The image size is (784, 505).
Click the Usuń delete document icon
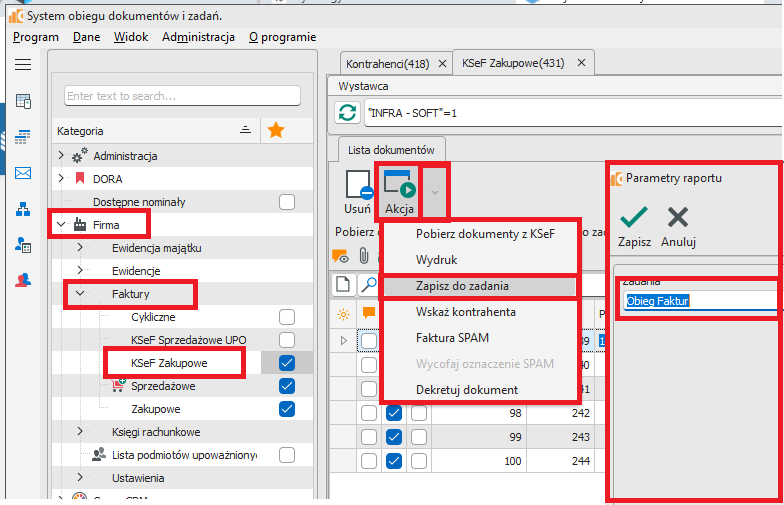pyautogui.click(x=357, y=190)
